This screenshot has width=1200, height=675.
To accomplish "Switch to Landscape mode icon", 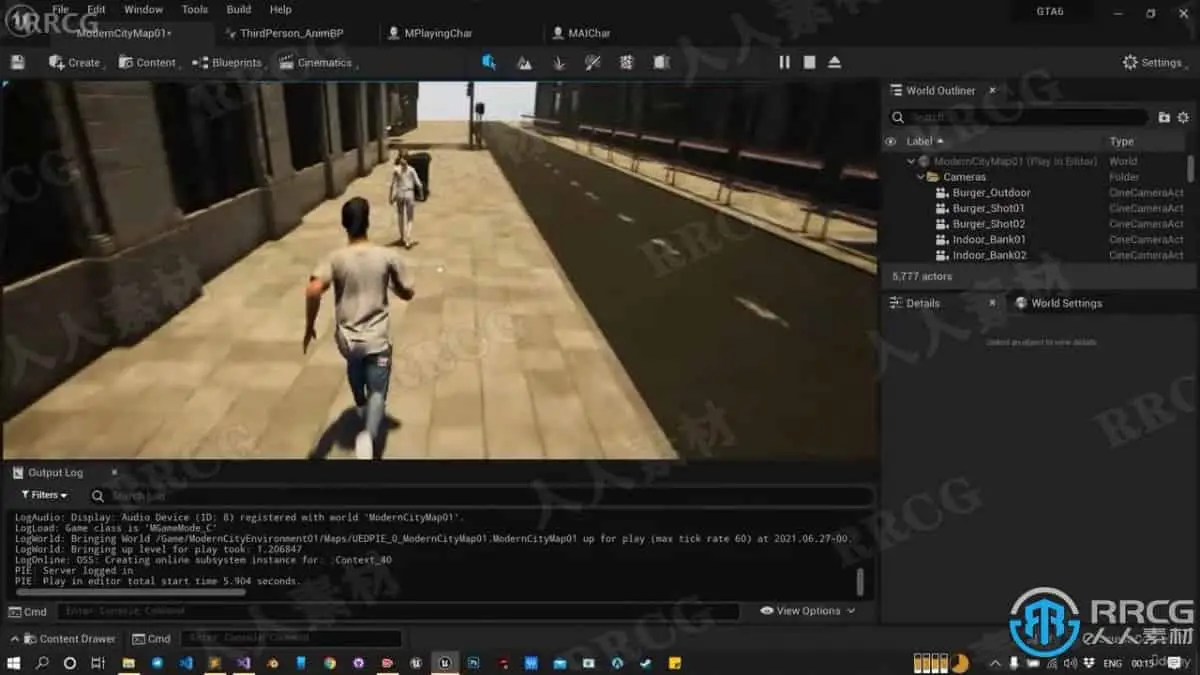I will [x=524, y=62].
